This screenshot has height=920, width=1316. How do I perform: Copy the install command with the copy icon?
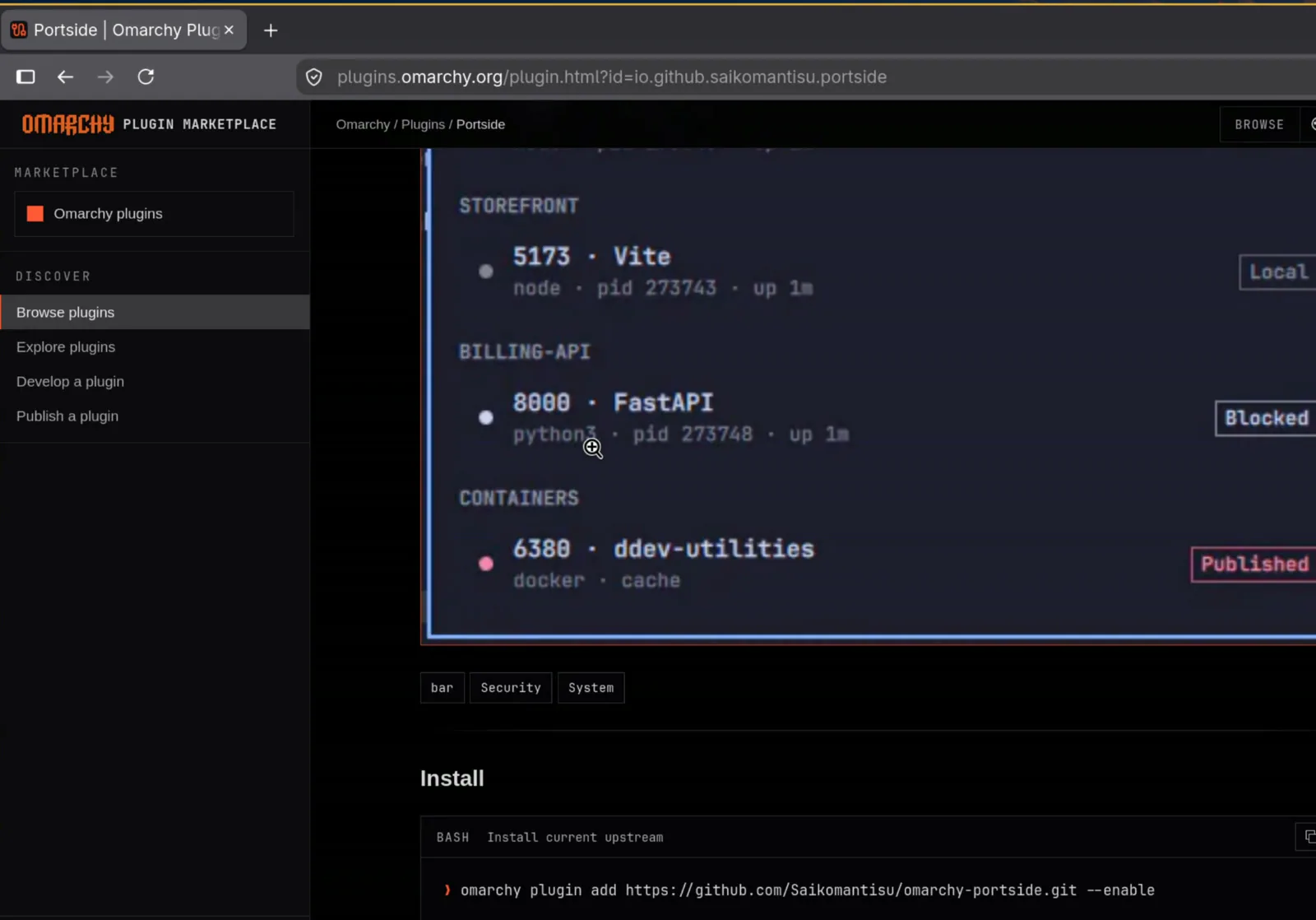coord(1309,837)
